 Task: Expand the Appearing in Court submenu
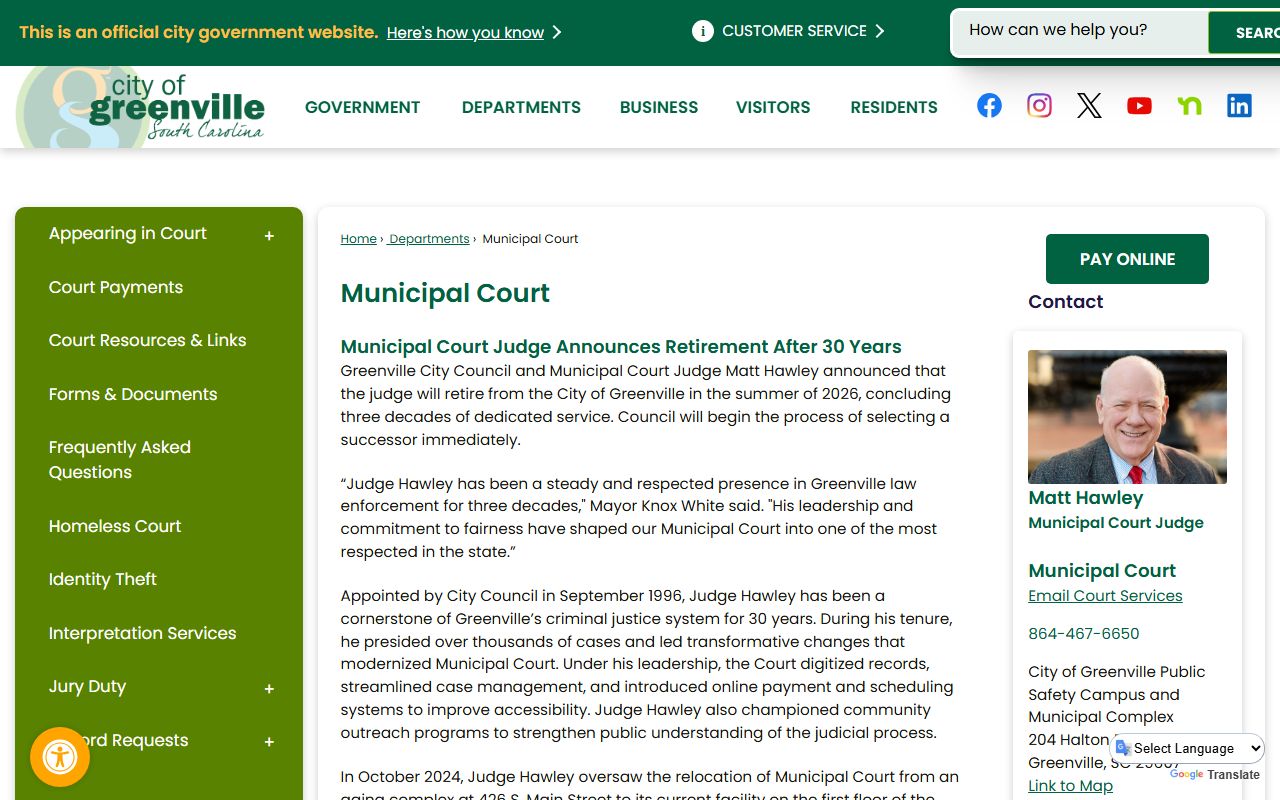click(x=269, y=236)
